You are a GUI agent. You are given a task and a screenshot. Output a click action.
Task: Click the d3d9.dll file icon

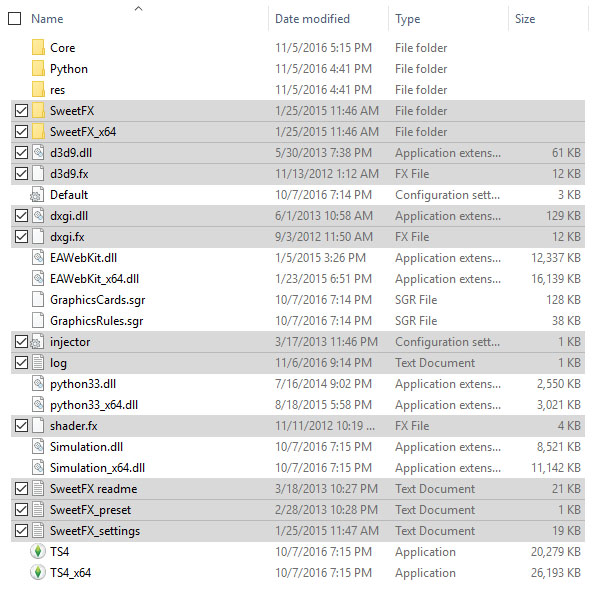click(38, 153)
